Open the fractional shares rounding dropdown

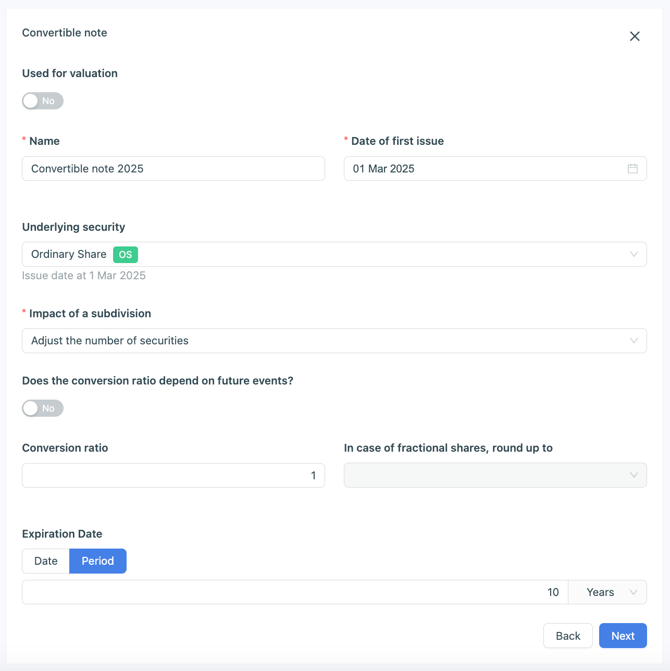[495, 476]
